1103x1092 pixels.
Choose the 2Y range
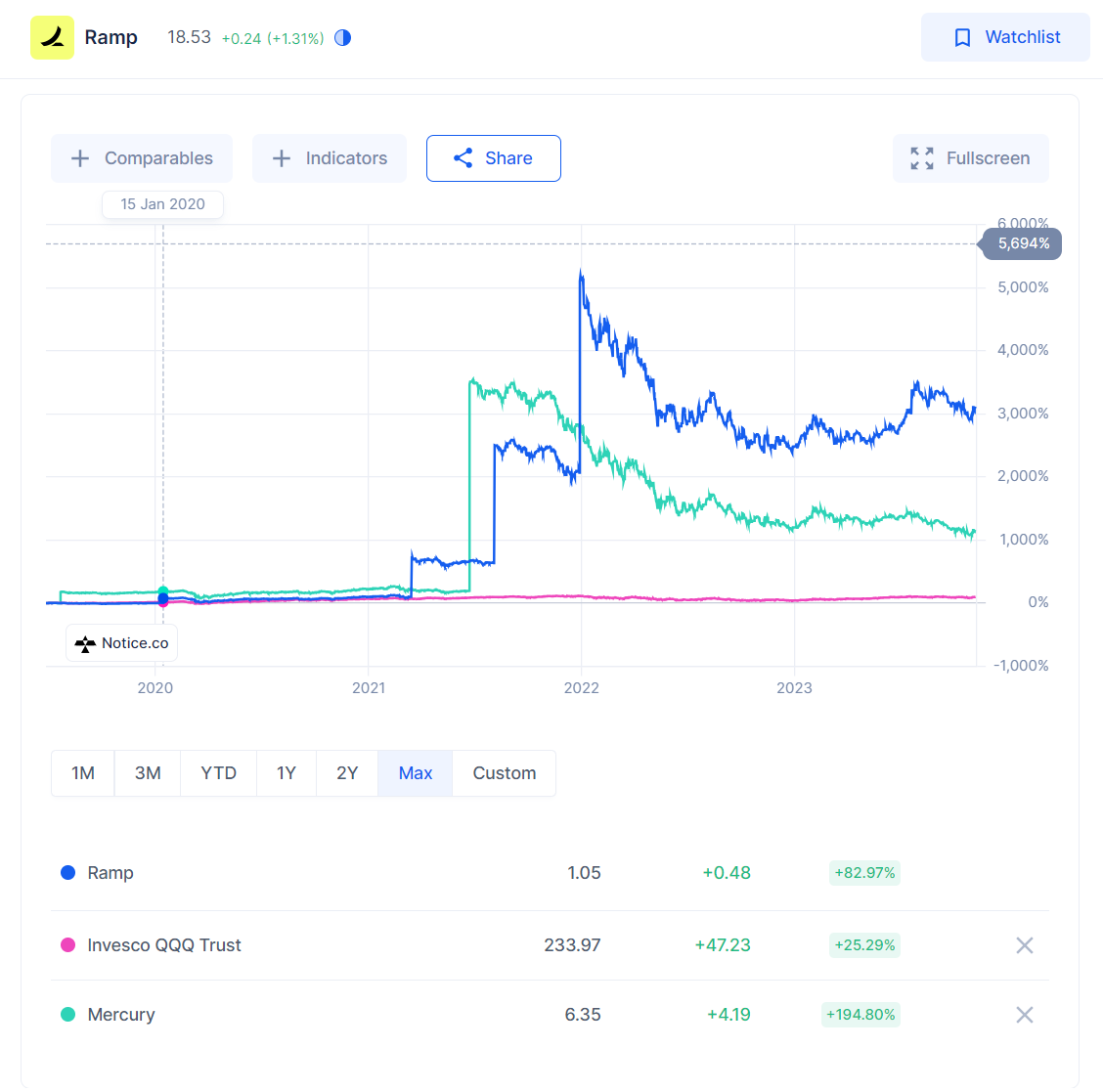(x=347, y=773)
